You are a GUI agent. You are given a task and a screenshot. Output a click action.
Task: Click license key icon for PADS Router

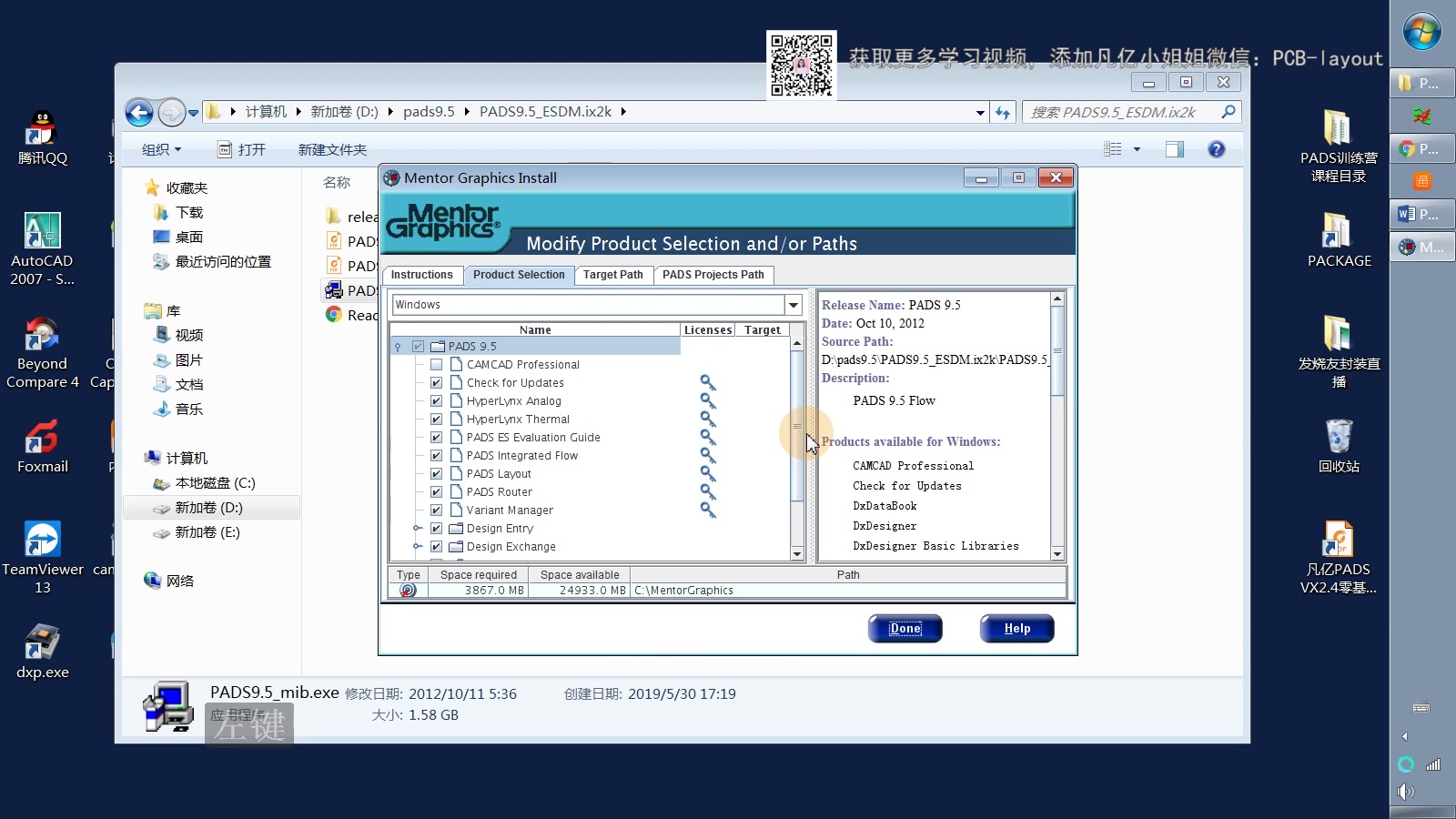tap(707, 492)
